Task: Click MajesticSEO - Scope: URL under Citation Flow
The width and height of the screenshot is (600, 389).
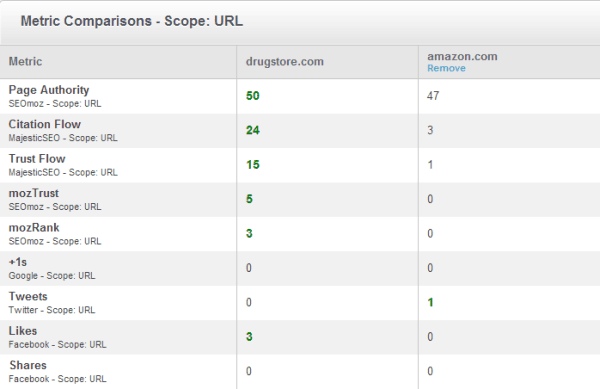Action: tap(63, 138)
